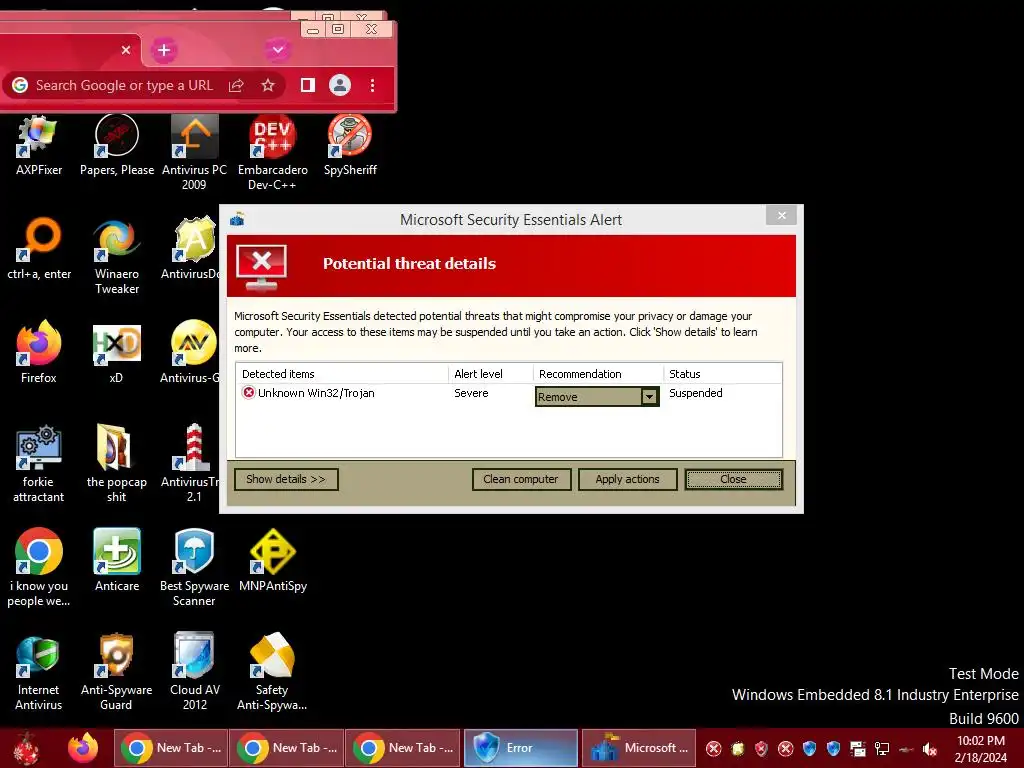The height and width of the screenshot is (768, 1024).
Task: Bookmark page with star icon in Chrome
Action: (268, 85)
